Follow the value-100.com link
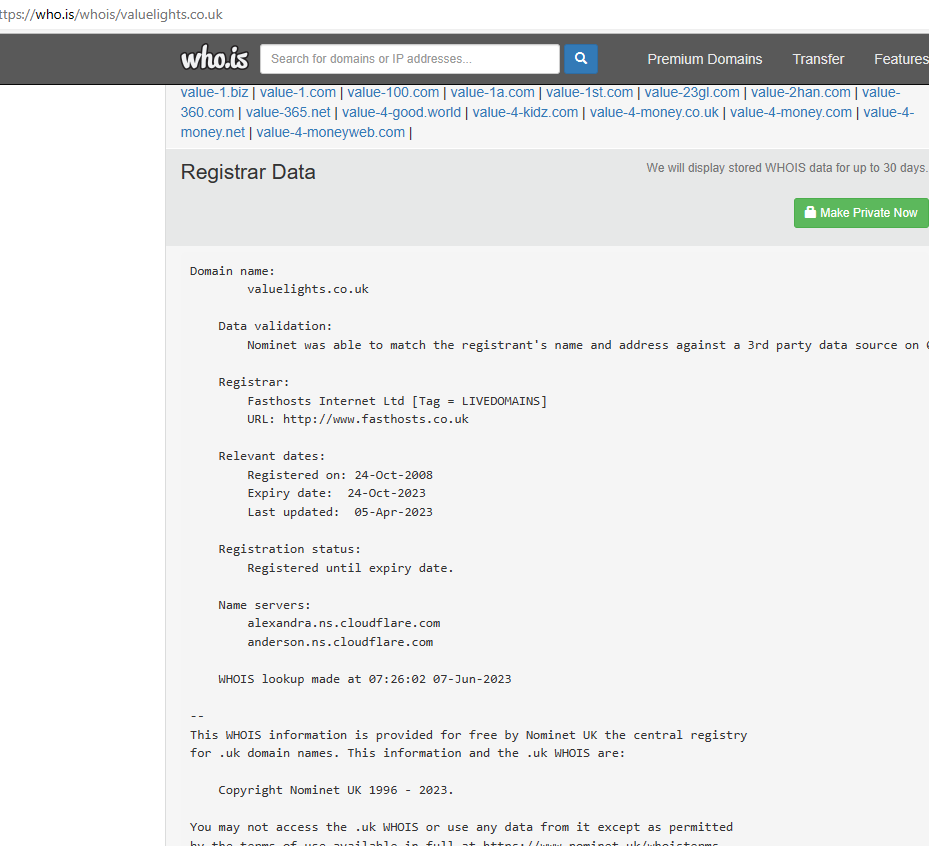Viewport: 929px width, 846px height. 393,92
